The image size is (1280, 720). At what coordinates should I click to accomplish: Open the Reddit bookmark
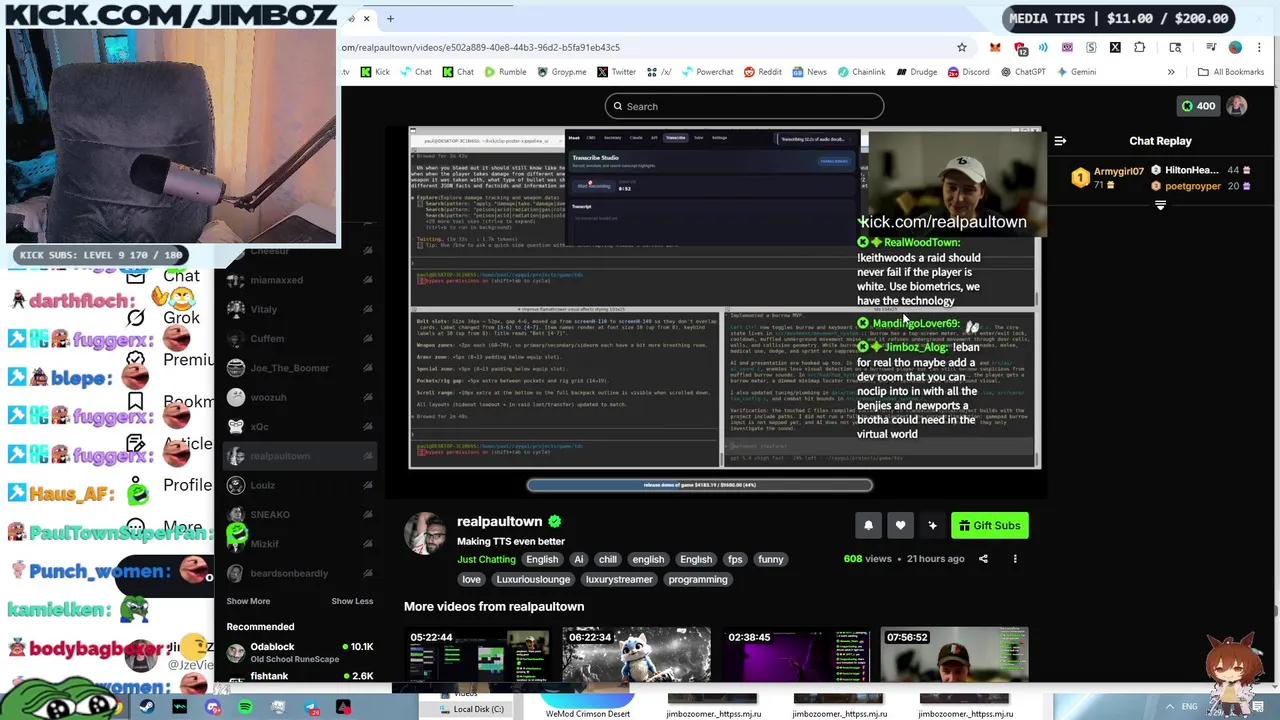coord(762,72)
